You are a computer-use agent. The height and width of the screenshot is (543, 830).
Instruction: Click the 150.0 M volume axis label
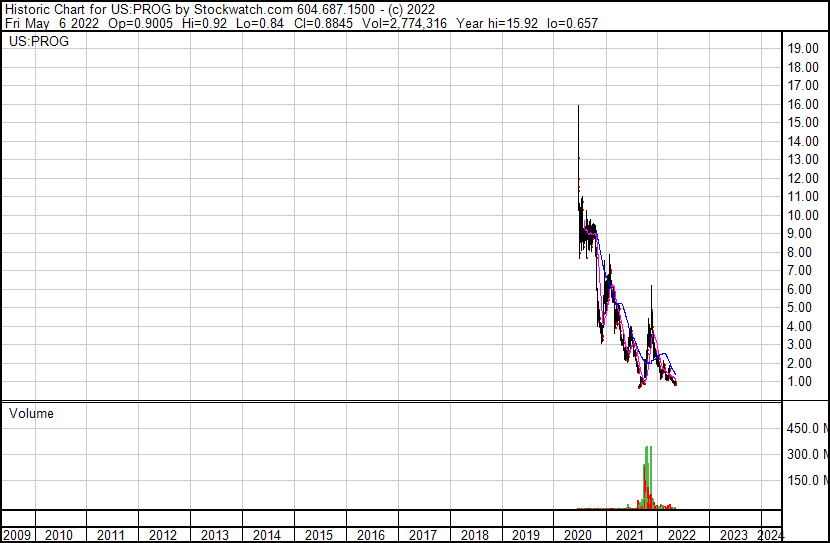click(x=808, y=480)
